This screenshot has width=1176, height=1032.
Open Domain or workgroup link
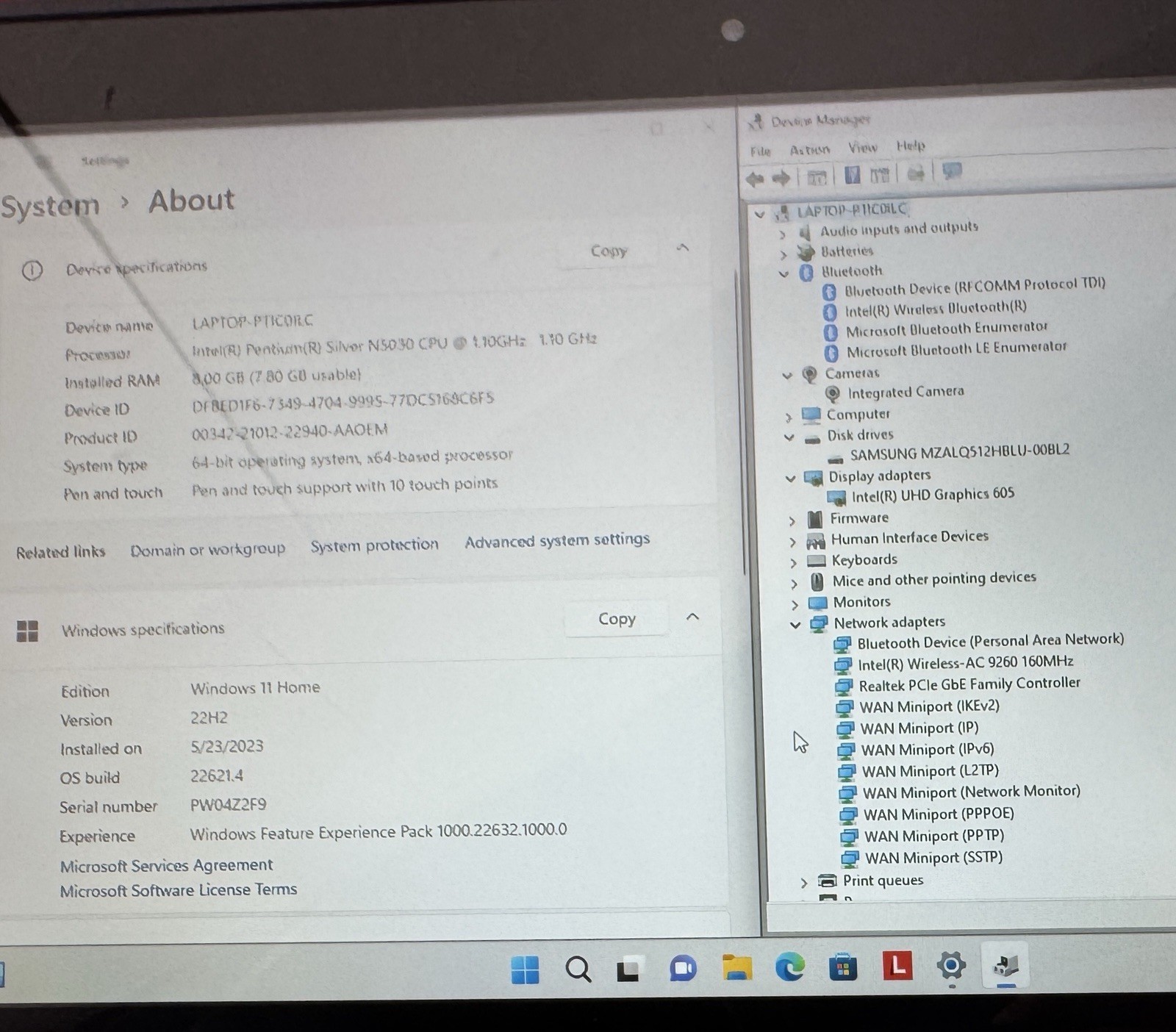click(208, 549)
